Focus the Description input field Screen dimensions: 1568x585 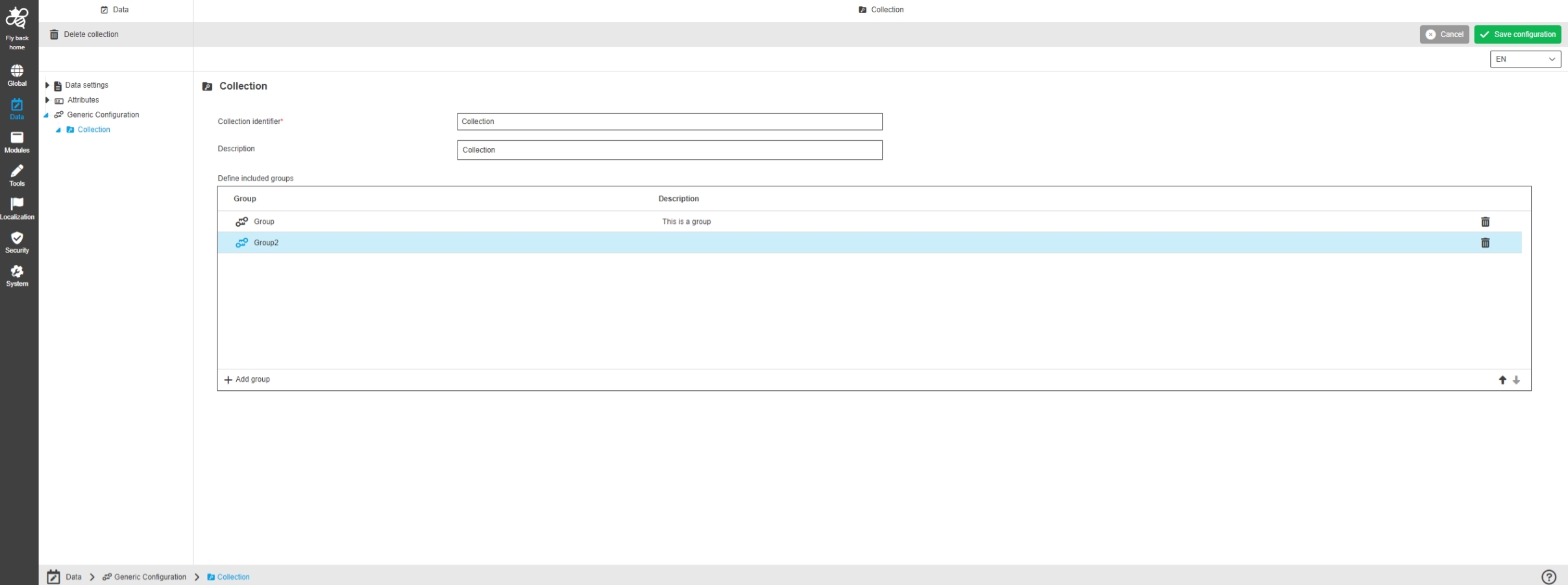[x=670, y=150]
